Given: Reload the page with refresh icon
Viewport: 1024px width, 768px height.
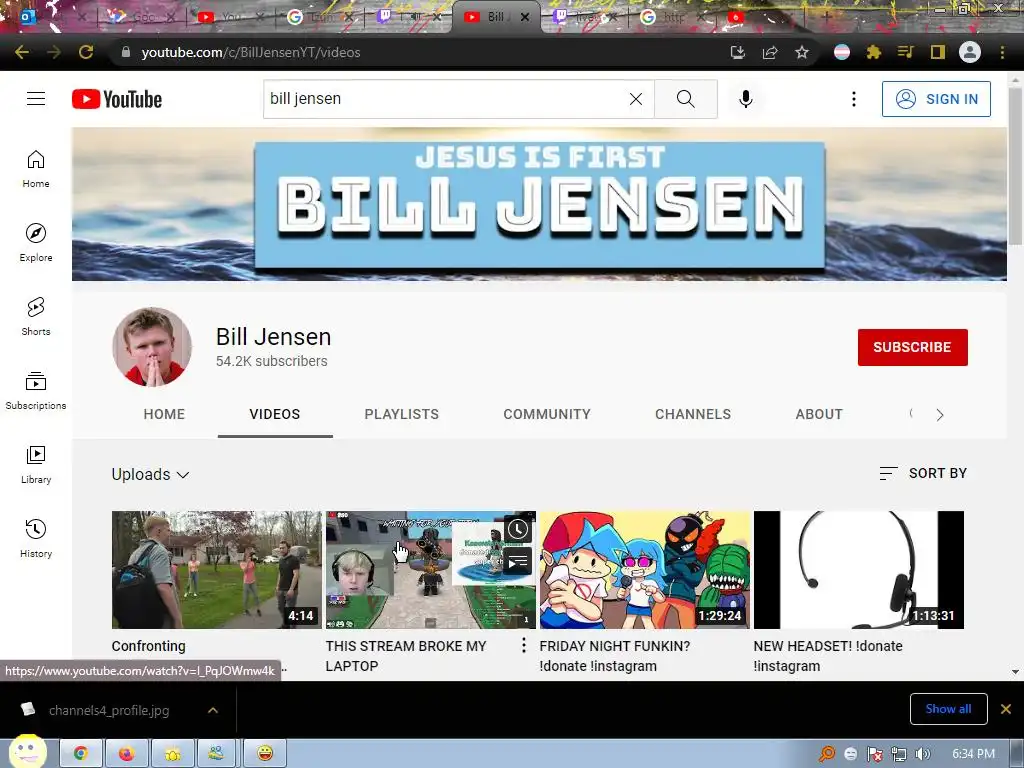Looking at the screenshot, I should pyautogui.click(x=86, y=52).
